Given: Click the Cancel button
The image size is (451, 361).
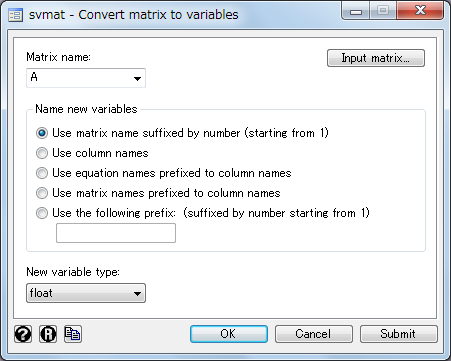Looking at the screenshot, I should tap(314, 334).
